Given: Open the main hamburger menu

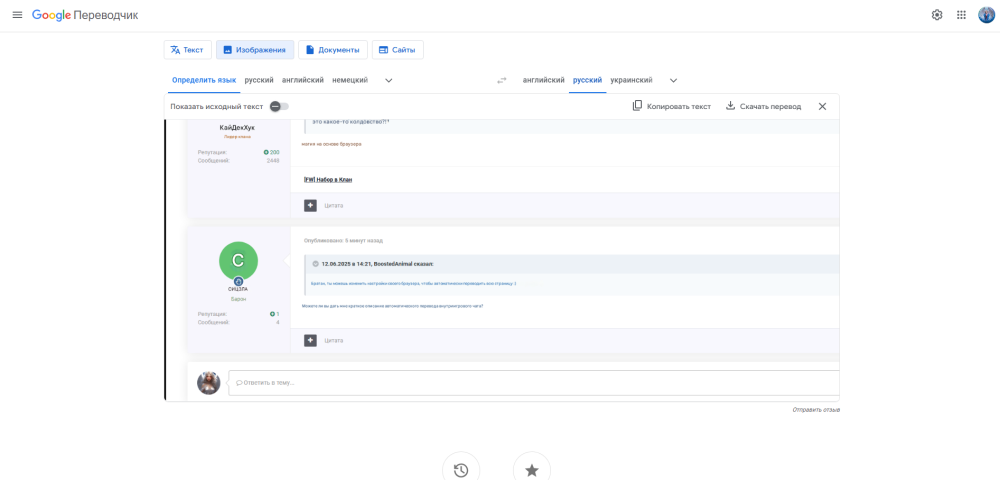Looking at the screenshot, I should tap(17, 15).
